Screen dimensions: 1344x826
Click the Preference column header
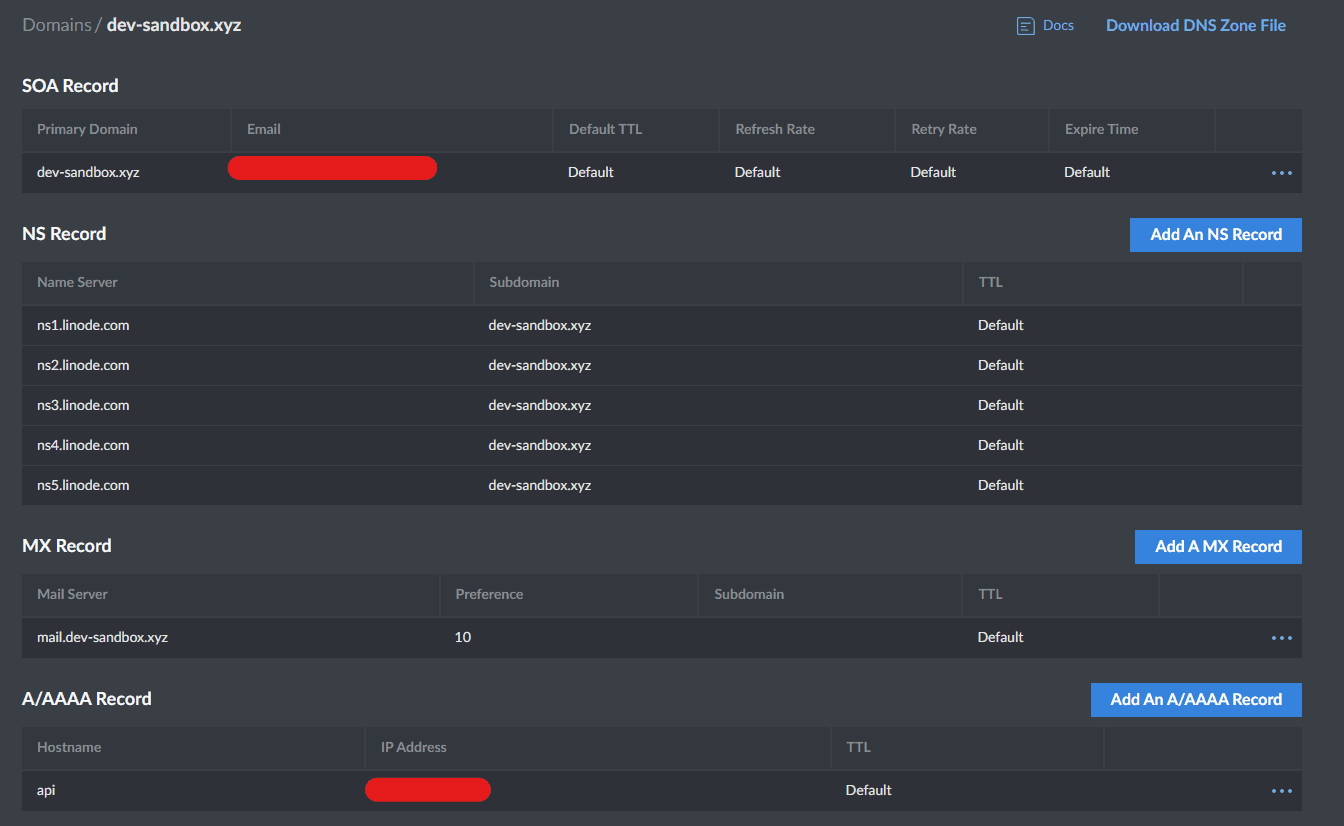tap(489, 594)
